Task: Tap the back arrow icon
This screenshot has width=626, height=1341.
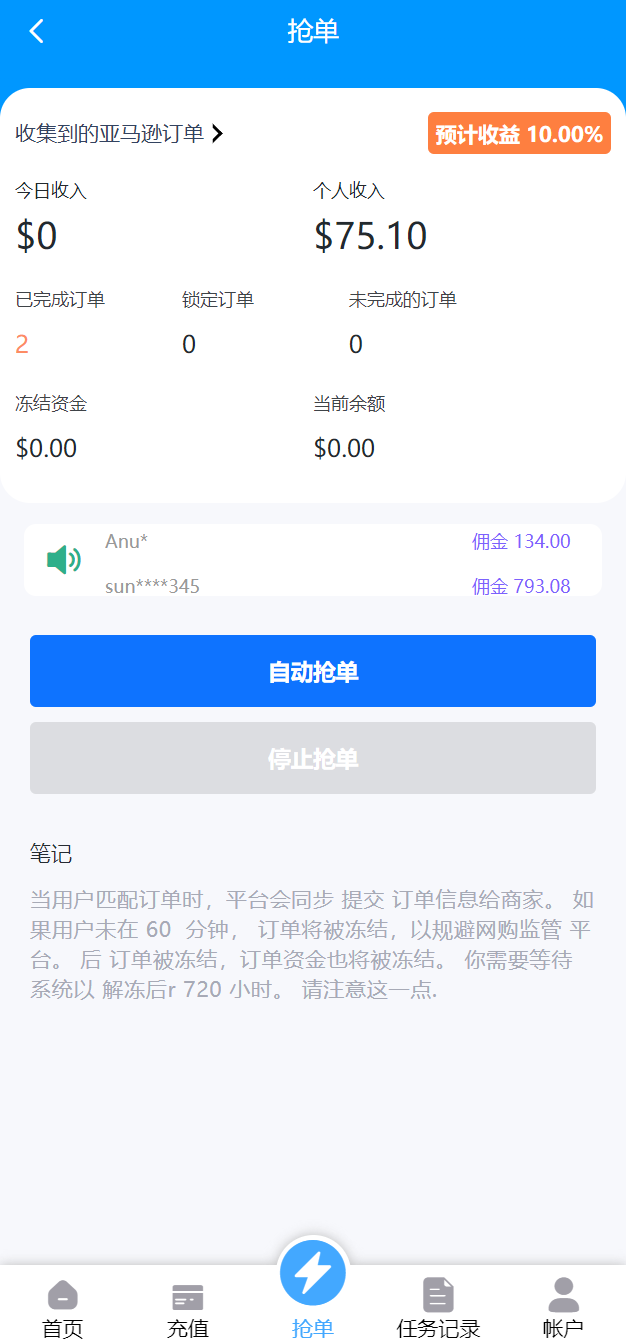Action: click(37, 32)
